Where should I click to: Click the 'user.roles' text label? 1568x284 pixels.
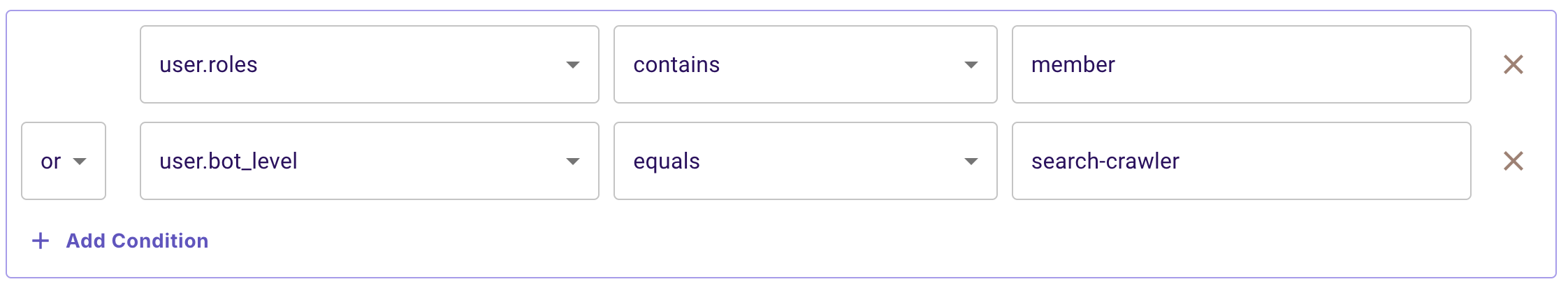[208, 64]
